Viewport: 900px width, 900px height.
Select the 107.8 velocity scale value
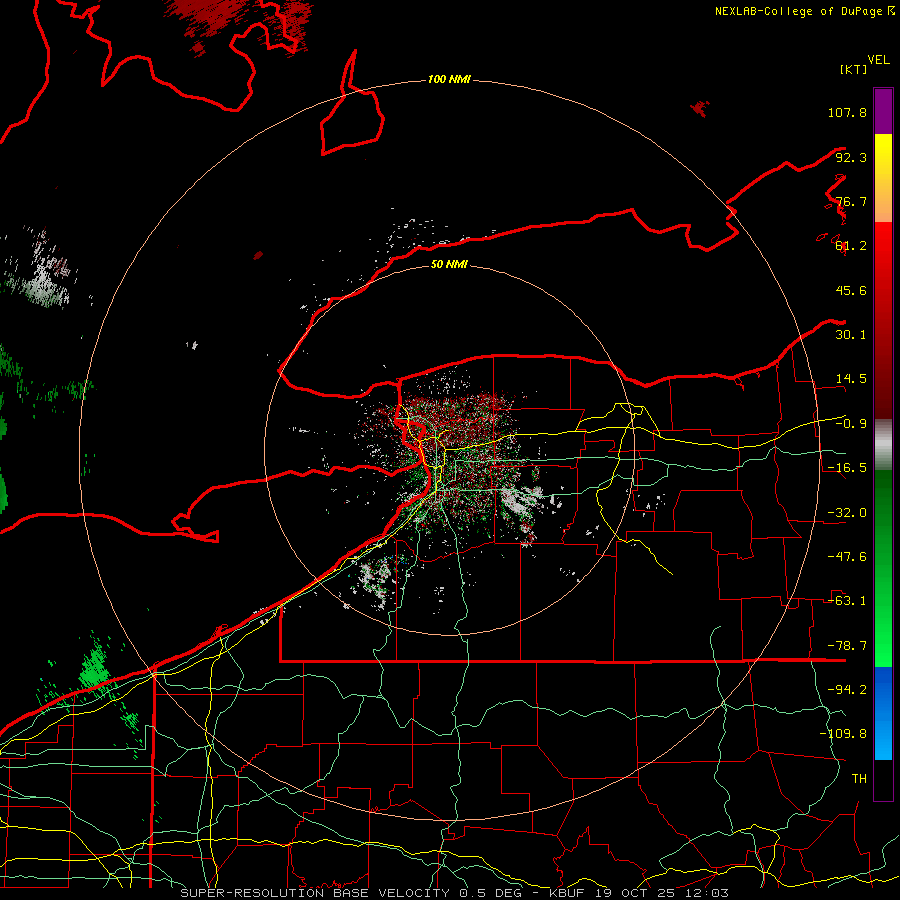(847, 112)
